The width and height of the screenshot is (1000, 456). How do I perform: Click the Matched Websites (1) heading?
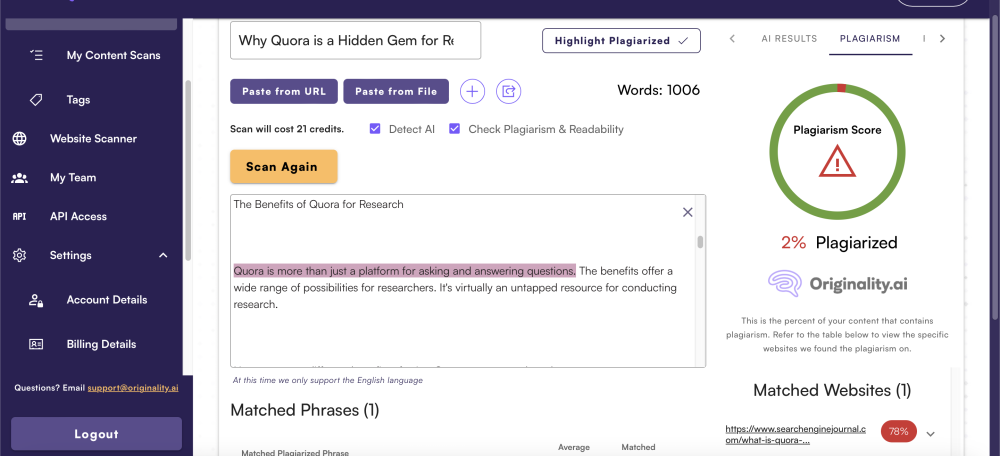coord(832,390)
